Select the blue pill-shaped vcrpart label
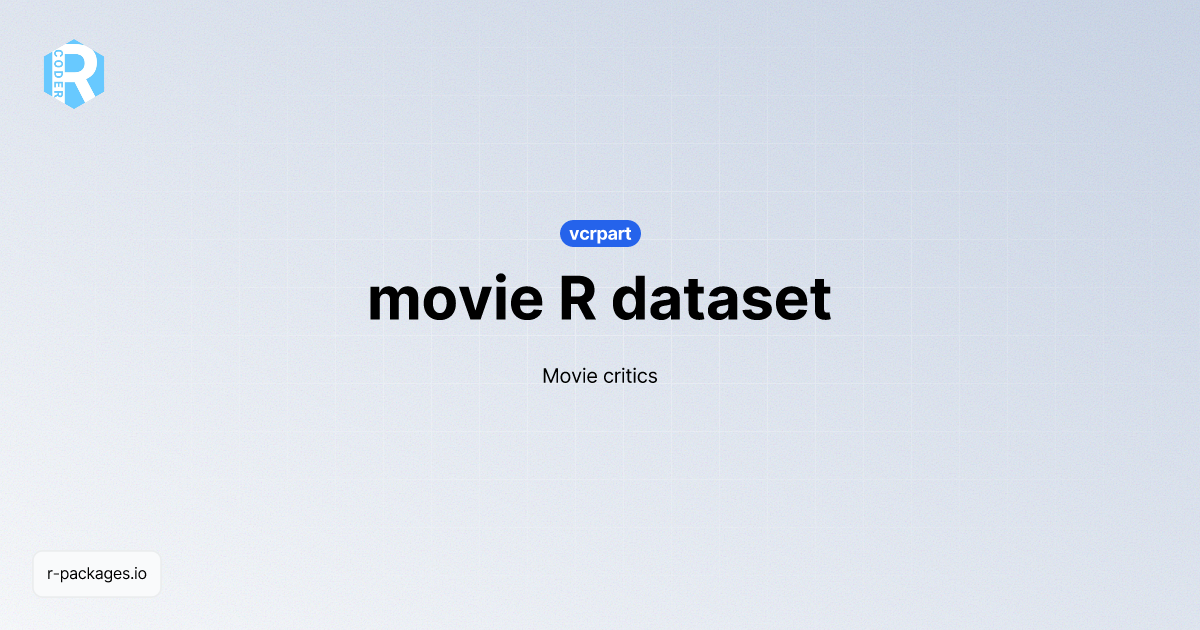This screenshot has height=630, width=1200. pyautogui.click(x=600, y=233)
